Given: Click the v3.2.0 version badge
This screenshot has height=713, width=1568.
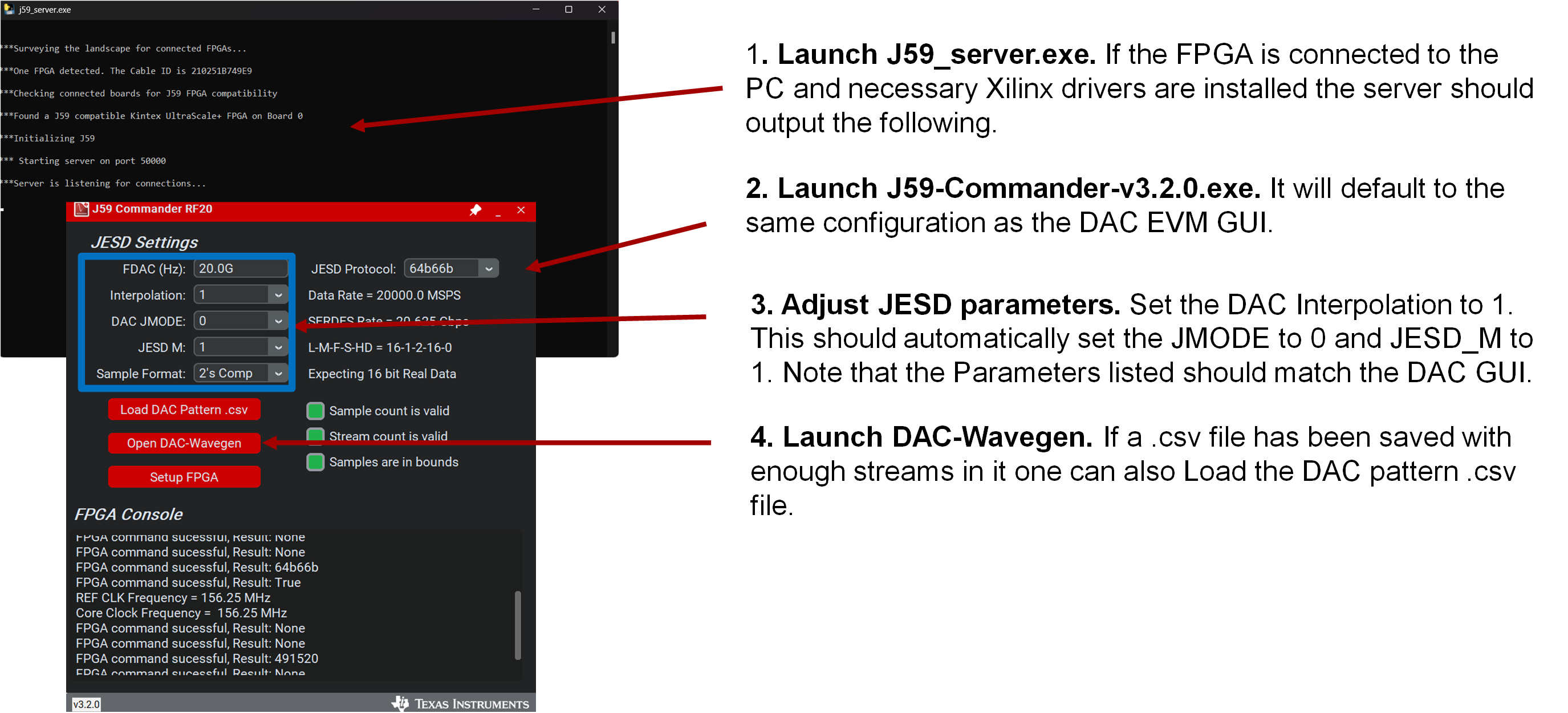Looking at the screenshot, I should [x=86, y=703].
